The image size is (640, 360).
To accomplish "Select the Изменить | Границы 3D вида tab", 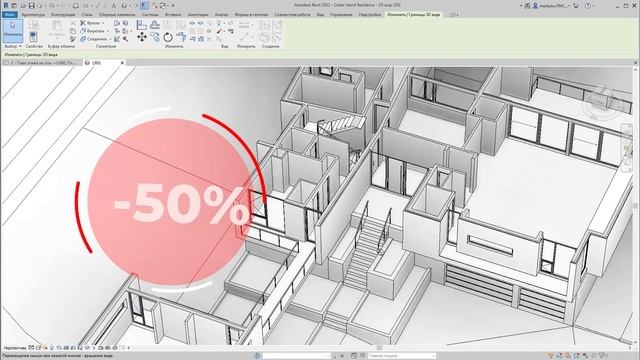I will pyautogui.click(x=413, y=15).
